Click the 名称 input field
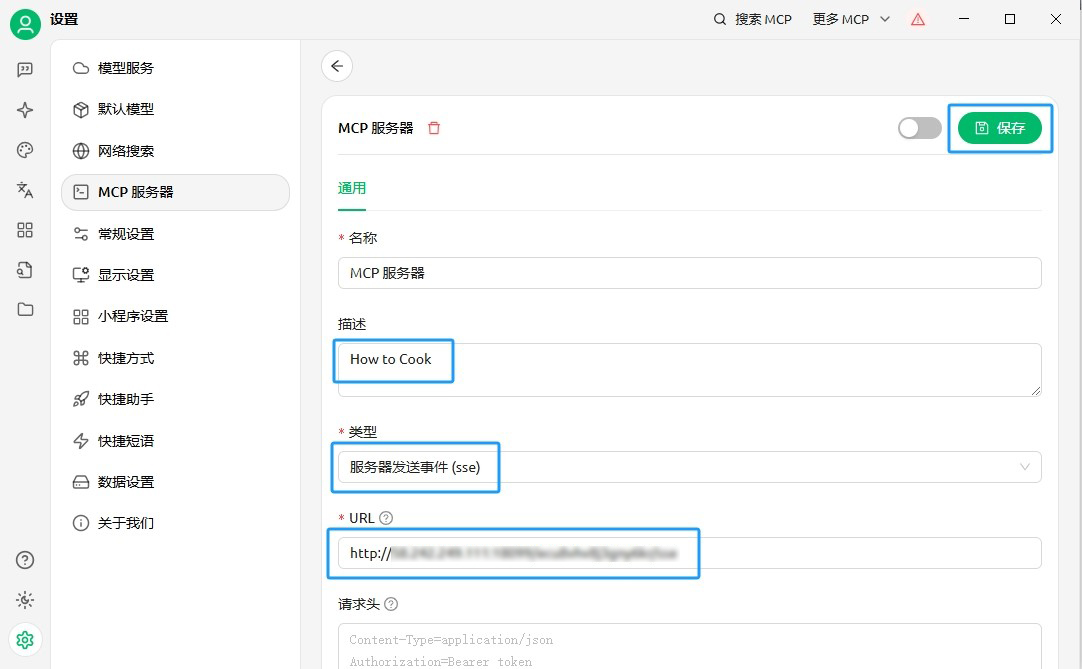The height and width of the screenshot is (669, 1082). pos(689,273)
